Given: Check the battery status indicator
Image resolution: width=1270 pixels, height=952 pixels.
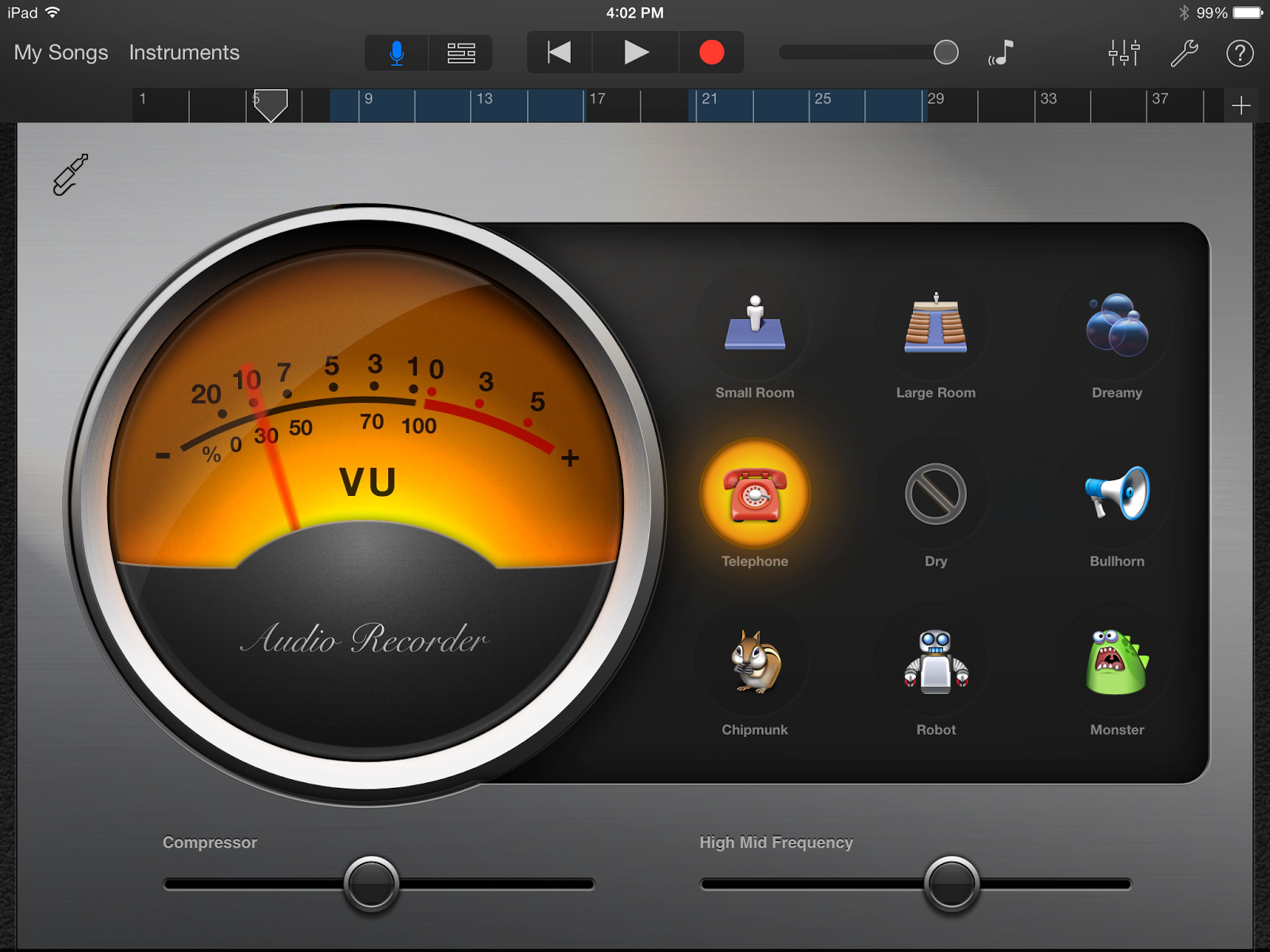Looking at the screenshot, I should [x=1248, y=13].
